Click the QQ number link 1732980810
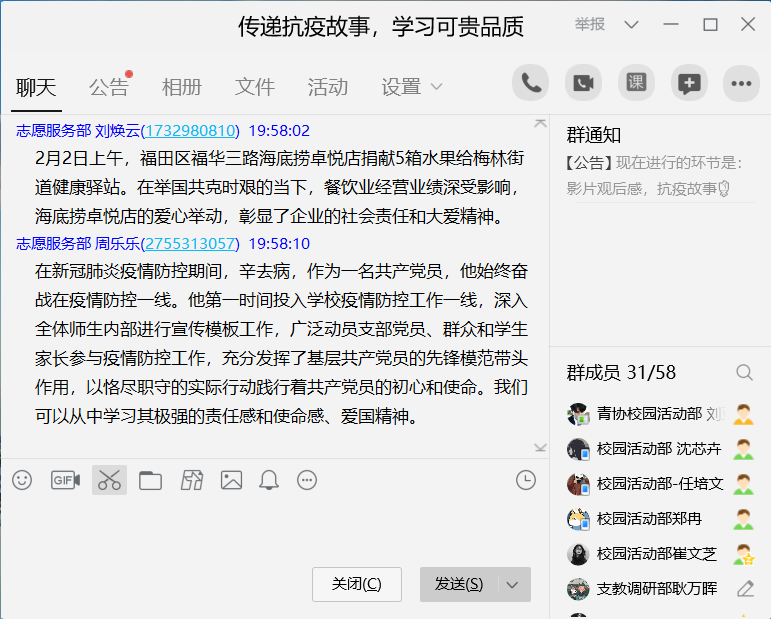 (190, 130)
